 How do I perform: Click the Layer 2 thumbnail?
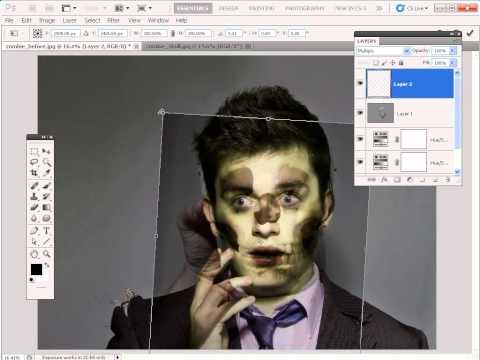378,83
